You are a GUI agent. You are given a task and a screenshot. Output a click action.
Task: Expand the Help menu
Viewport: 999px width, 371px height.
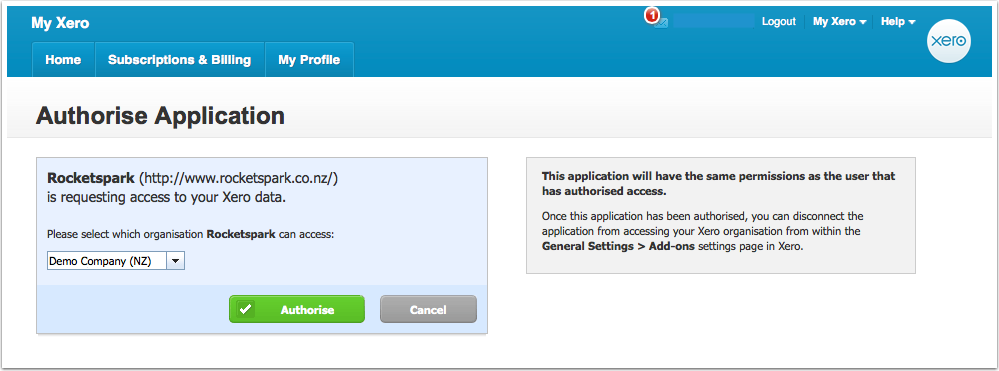pos(898,22)
